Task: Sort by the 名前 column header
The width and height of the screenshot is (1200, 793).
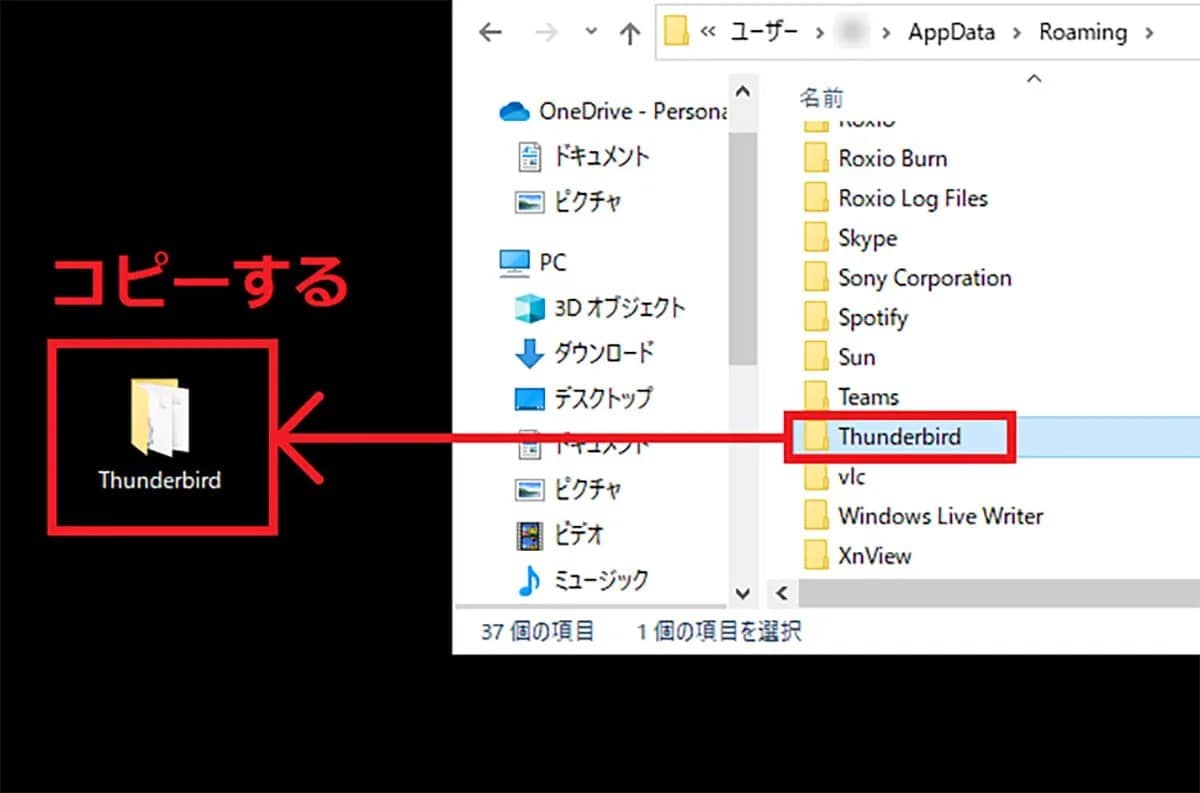Action: click(821, 97)
